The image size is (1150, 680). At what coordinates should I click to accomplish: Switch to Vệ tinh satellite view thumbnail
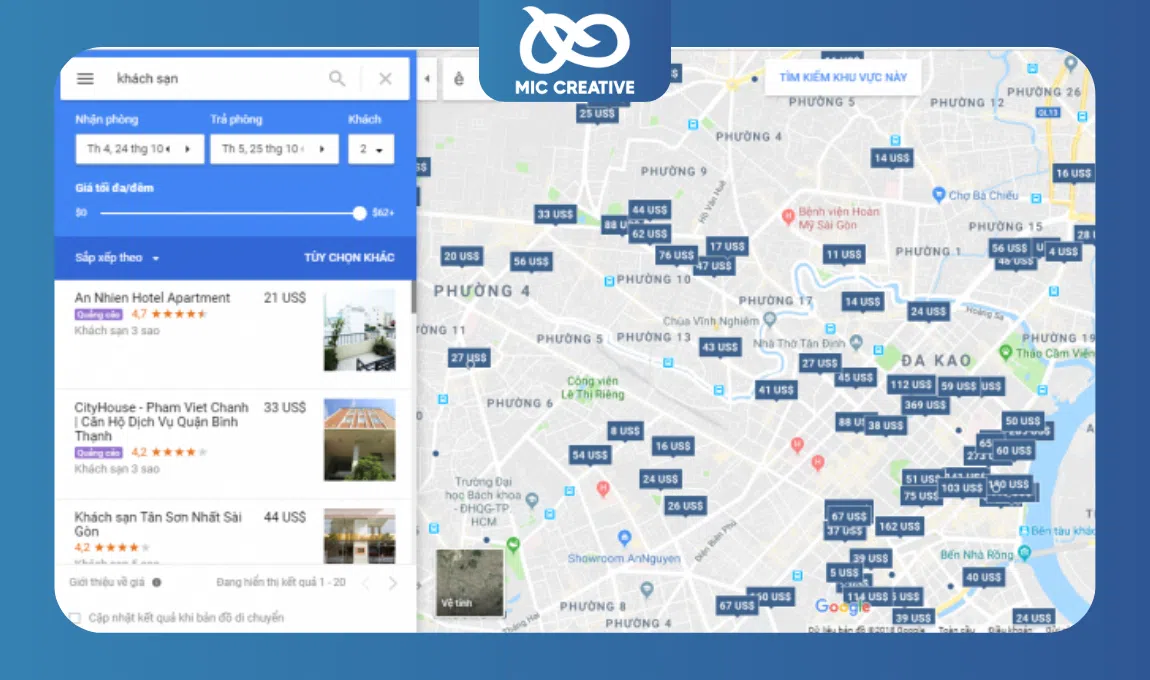[469, 582]
